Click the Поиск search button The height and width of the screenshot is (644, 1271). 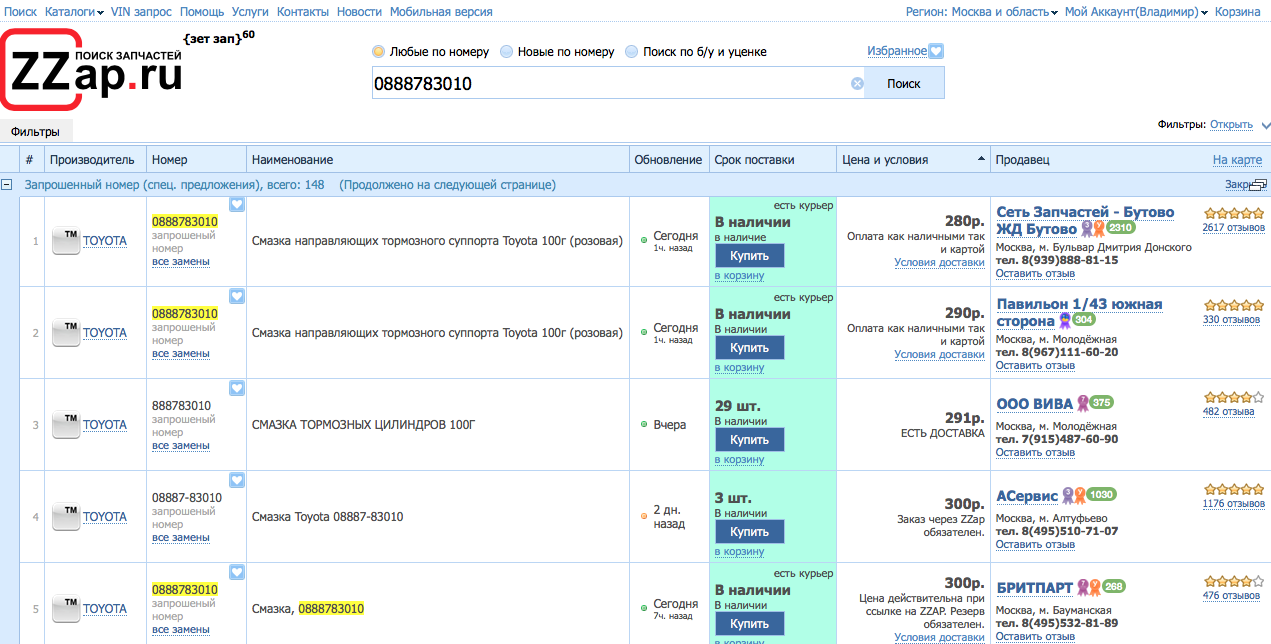pos(904,84)
